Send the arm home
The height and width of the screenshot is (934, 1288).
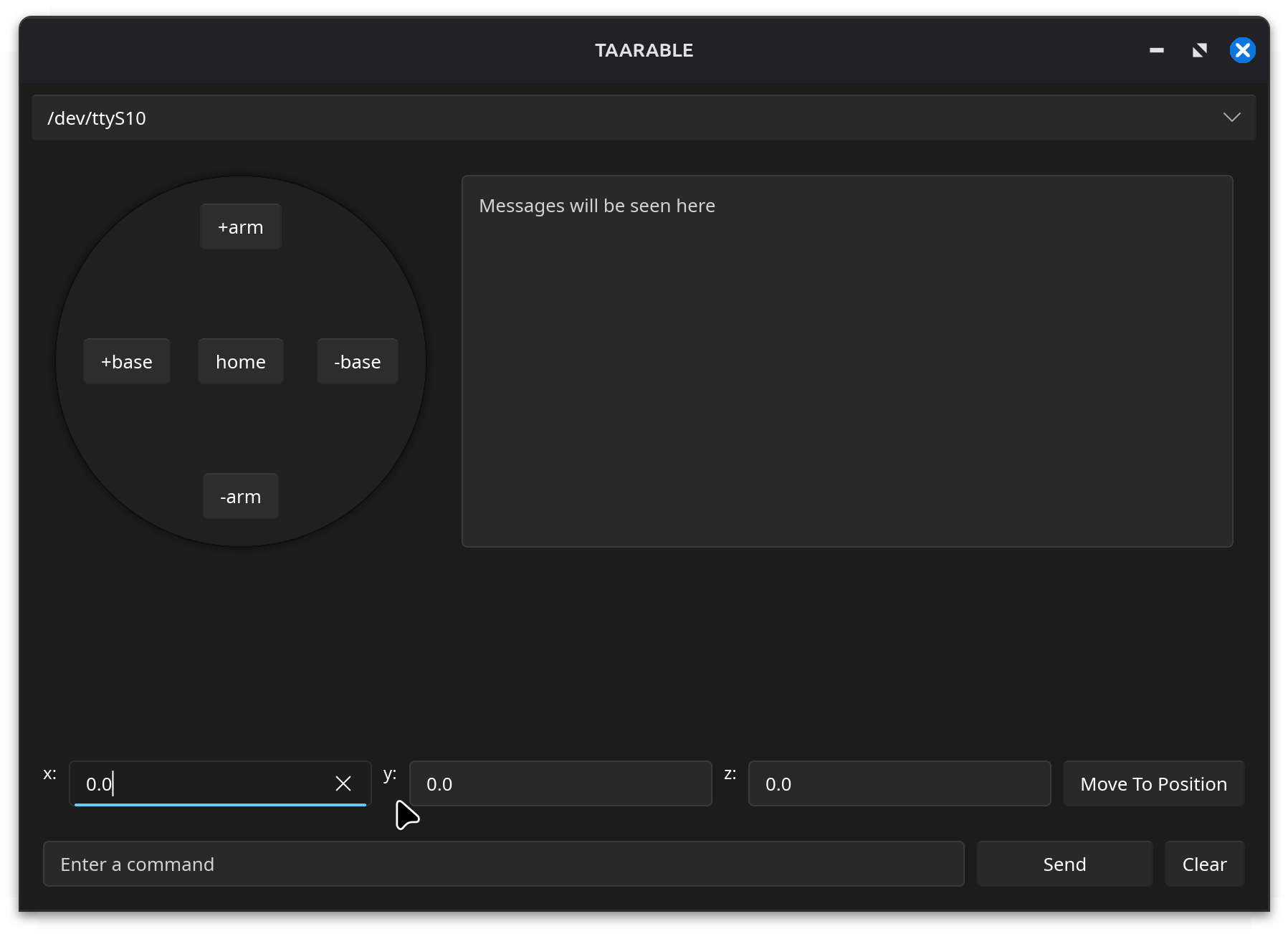point(241,362)
